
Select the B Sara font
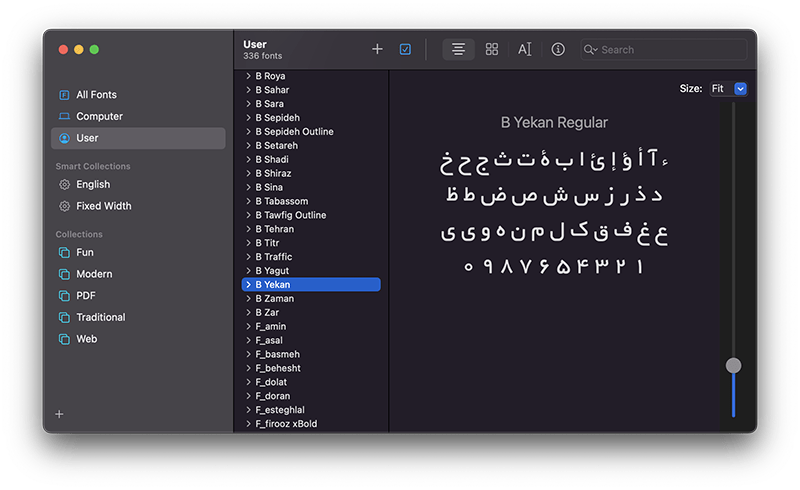click(269, 104)
